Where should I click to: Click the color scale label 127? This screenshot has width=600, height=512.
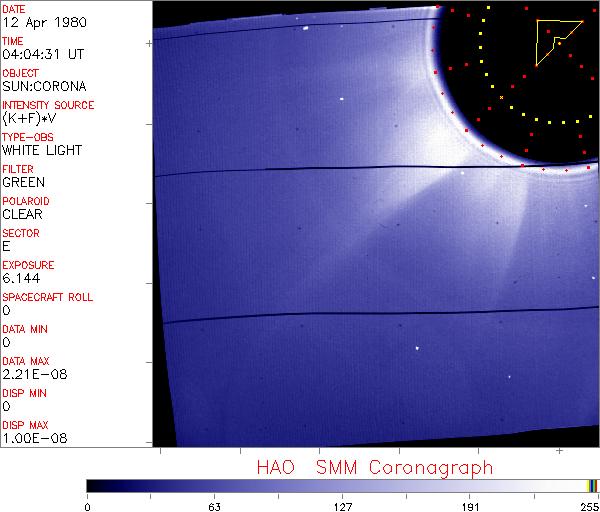pos(342,507)
